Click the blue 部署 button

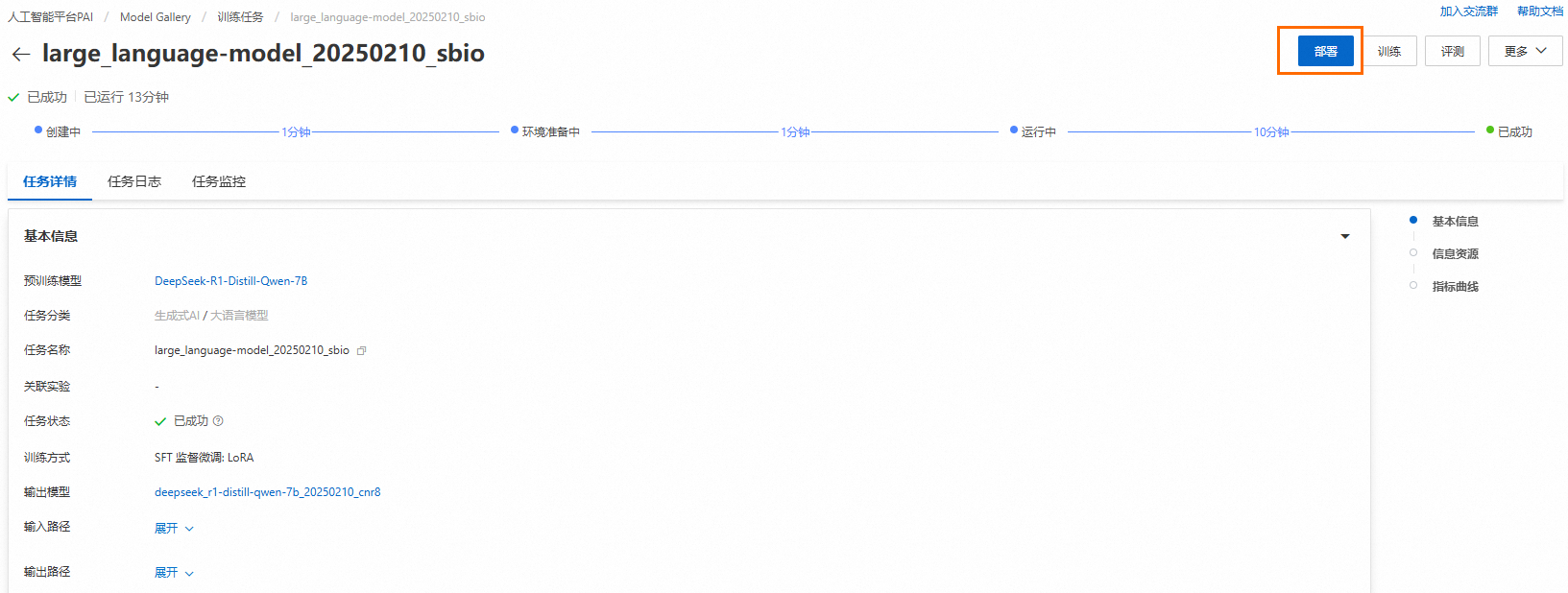tap(1326, 51)
